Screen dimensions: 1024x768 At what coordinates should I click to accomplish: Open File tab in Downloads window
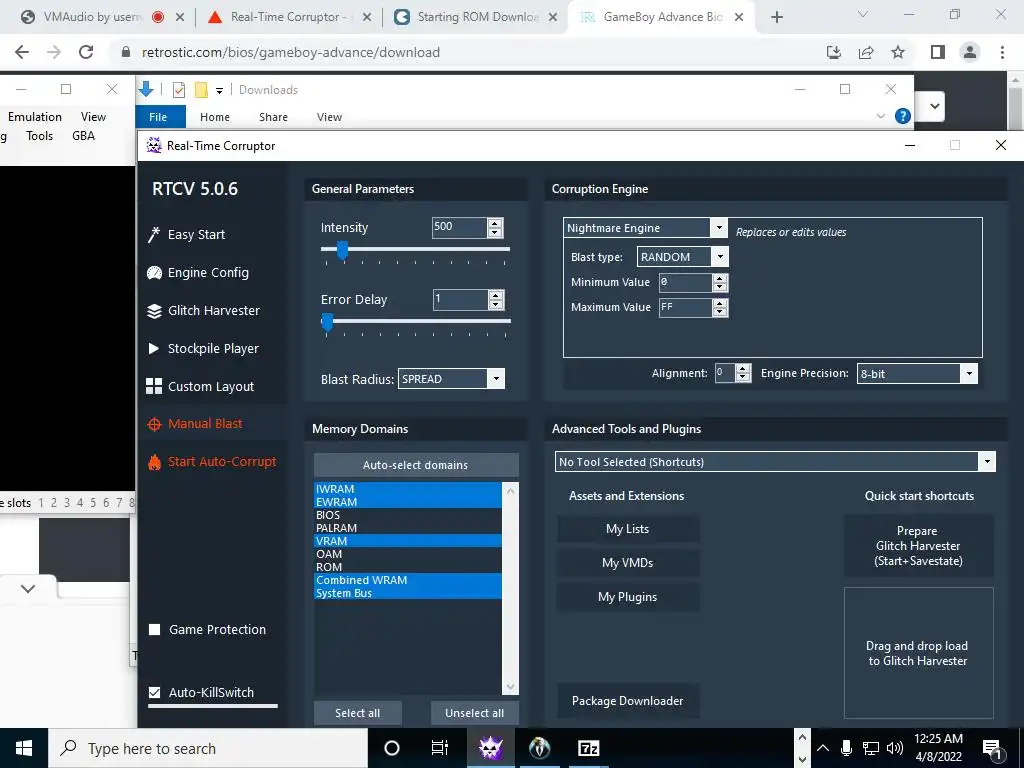point(158,117)
